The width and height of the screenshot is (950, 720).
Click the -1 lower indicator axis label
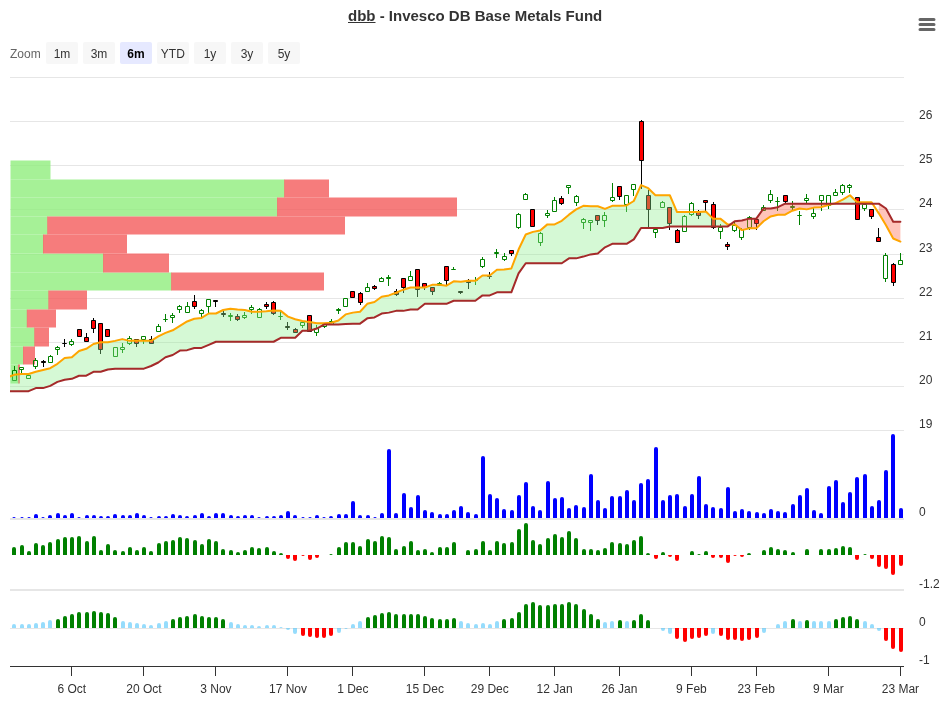(x=924, y=659)
